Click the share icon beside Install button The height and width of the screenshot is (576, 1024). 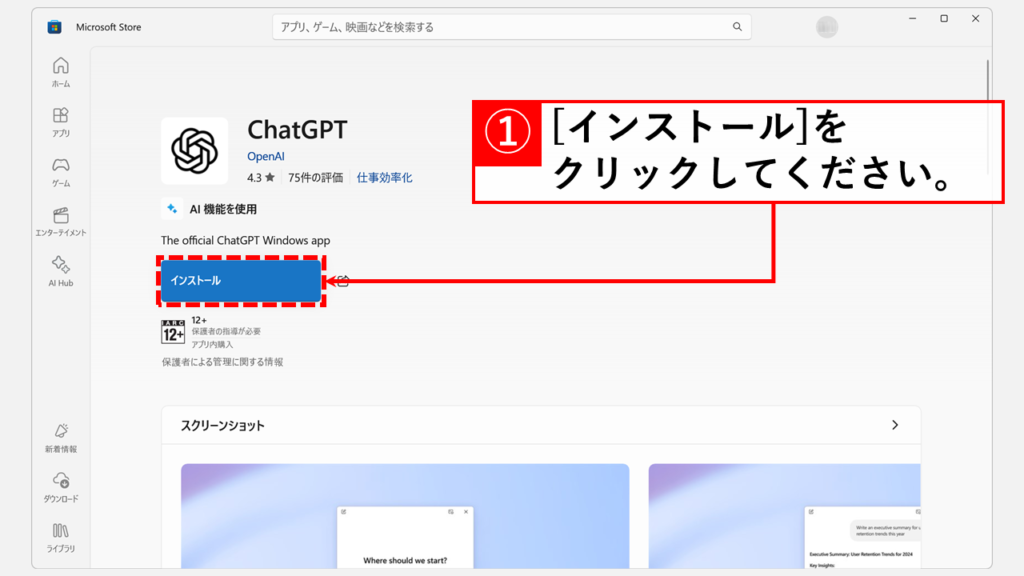click(342, 281)
